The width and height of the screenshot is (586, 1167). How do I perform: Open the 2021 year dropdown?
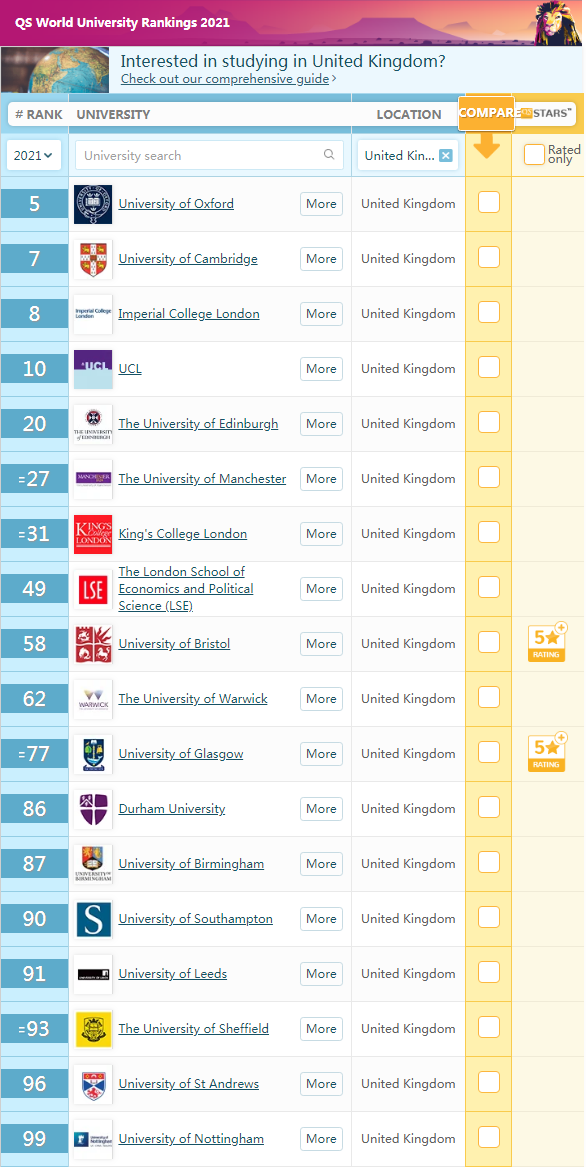(x=34, y=156)
